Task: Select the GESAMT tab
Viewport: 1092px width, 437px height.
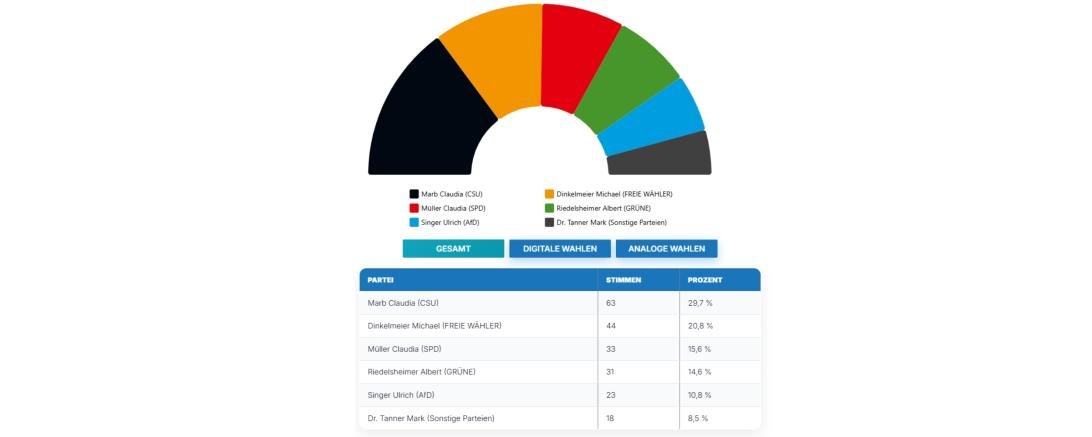Action: coord(453,249)
